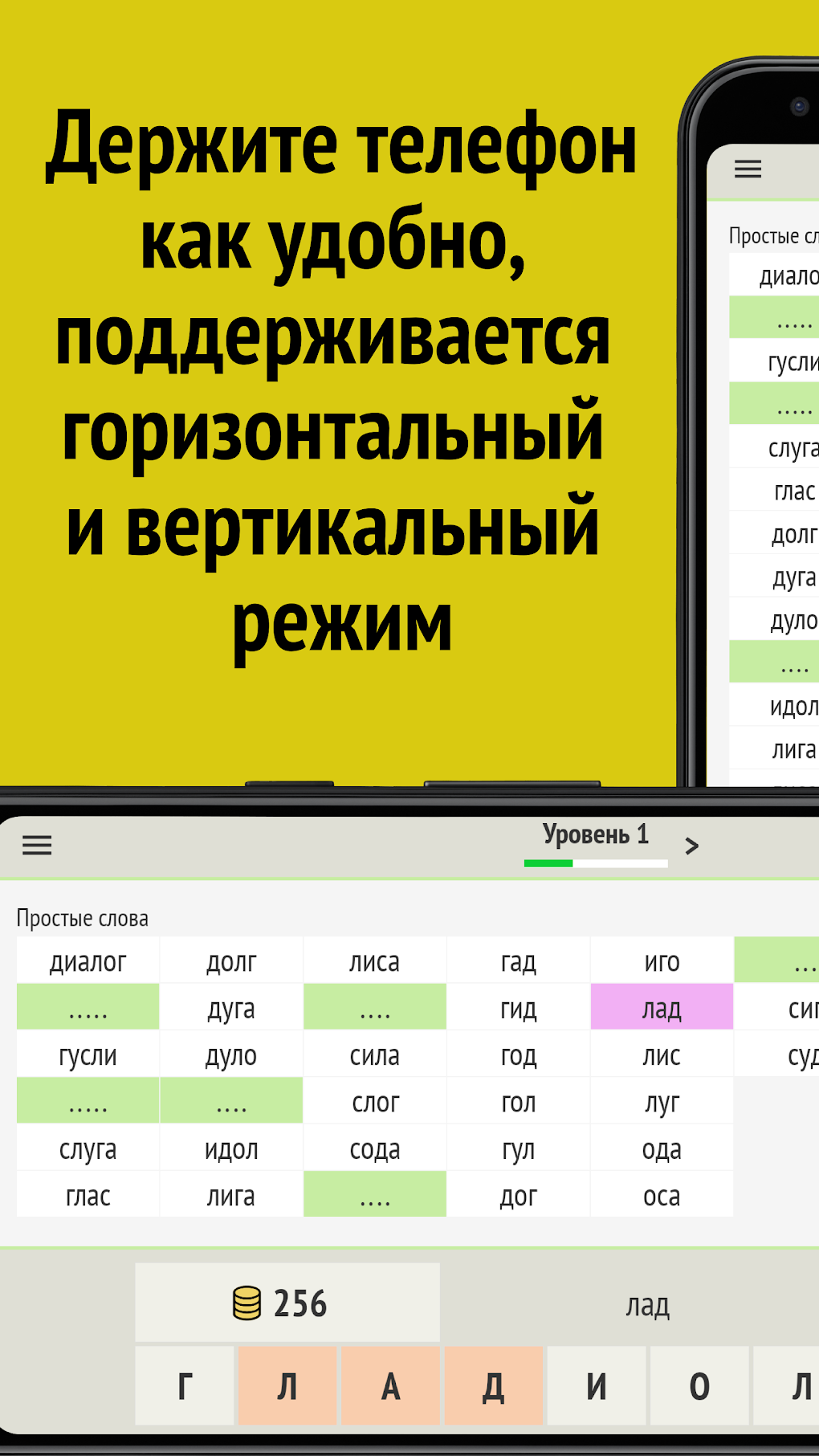Select the word диалог in the horizontal grid

[88, 960]
